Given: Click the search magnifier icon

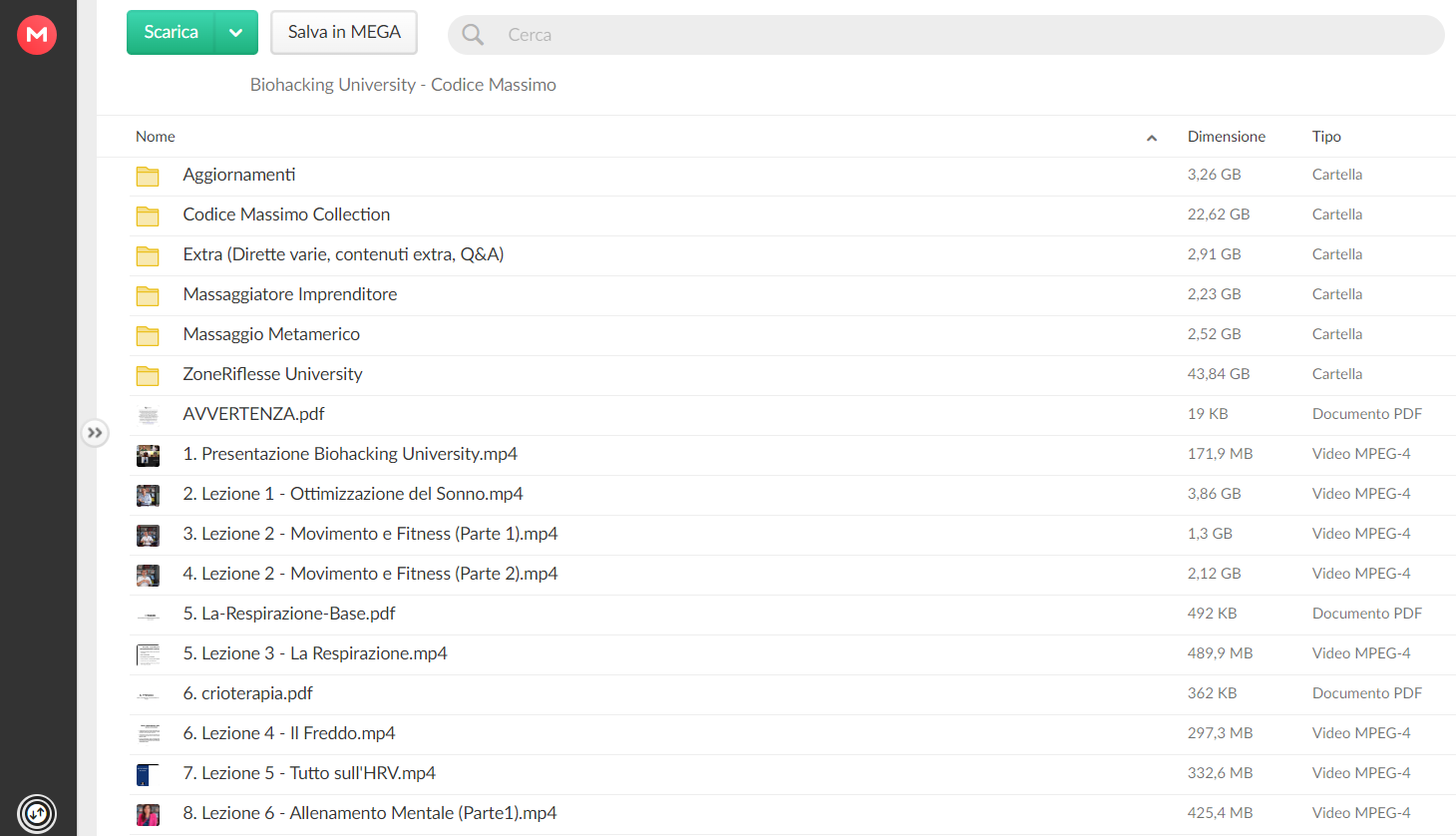Looking at the screenshot, I should (473, 35).
